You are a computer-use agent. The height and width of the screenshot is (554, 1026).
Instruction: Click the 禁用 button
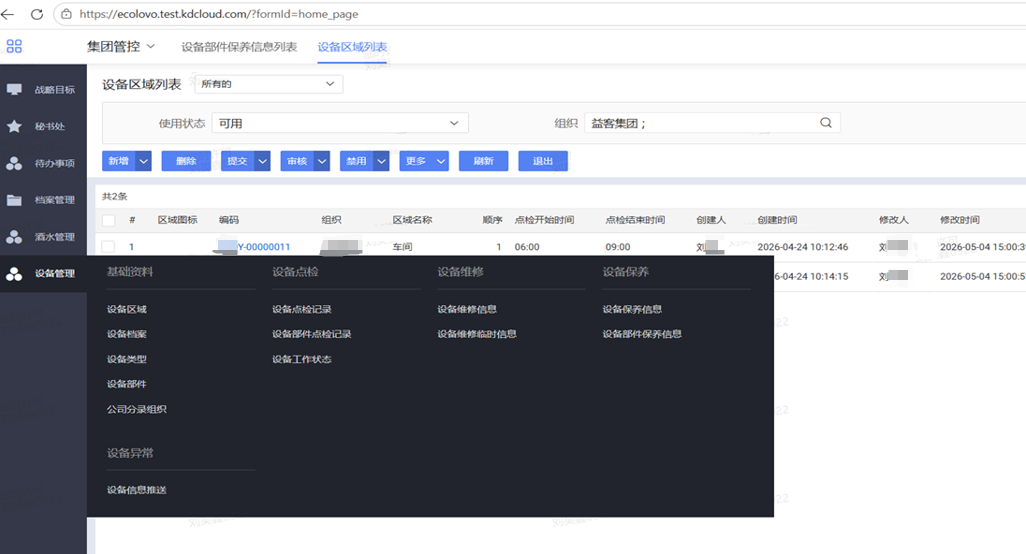[x=357, y=161]
